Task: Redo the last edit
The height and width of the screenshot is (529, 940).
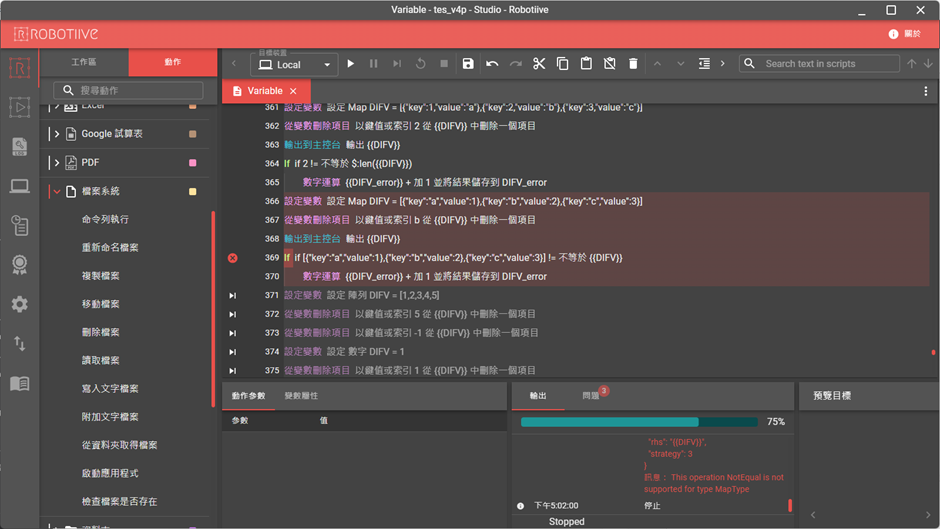Action: click(x=516, y=64)
